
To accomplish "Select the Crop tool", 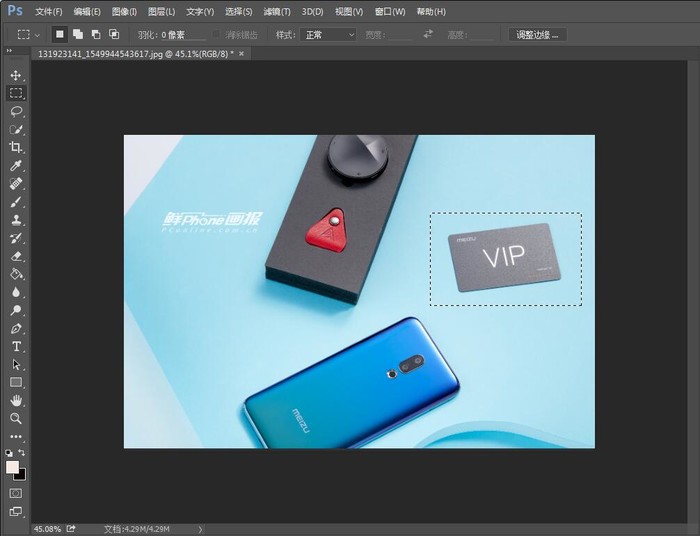I will [x=16, y=147].
